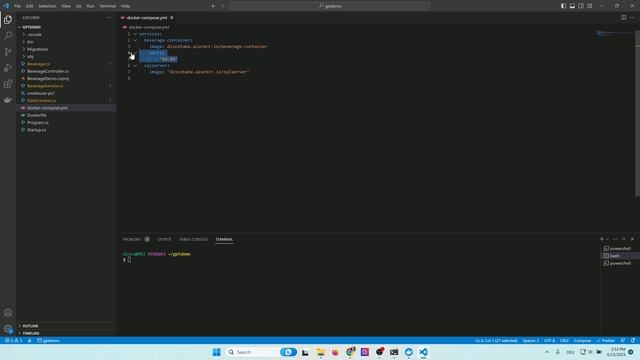Viewport: 640px width, 360px height.
Task: Open the Help menu
Action: (x=125, y=6)
